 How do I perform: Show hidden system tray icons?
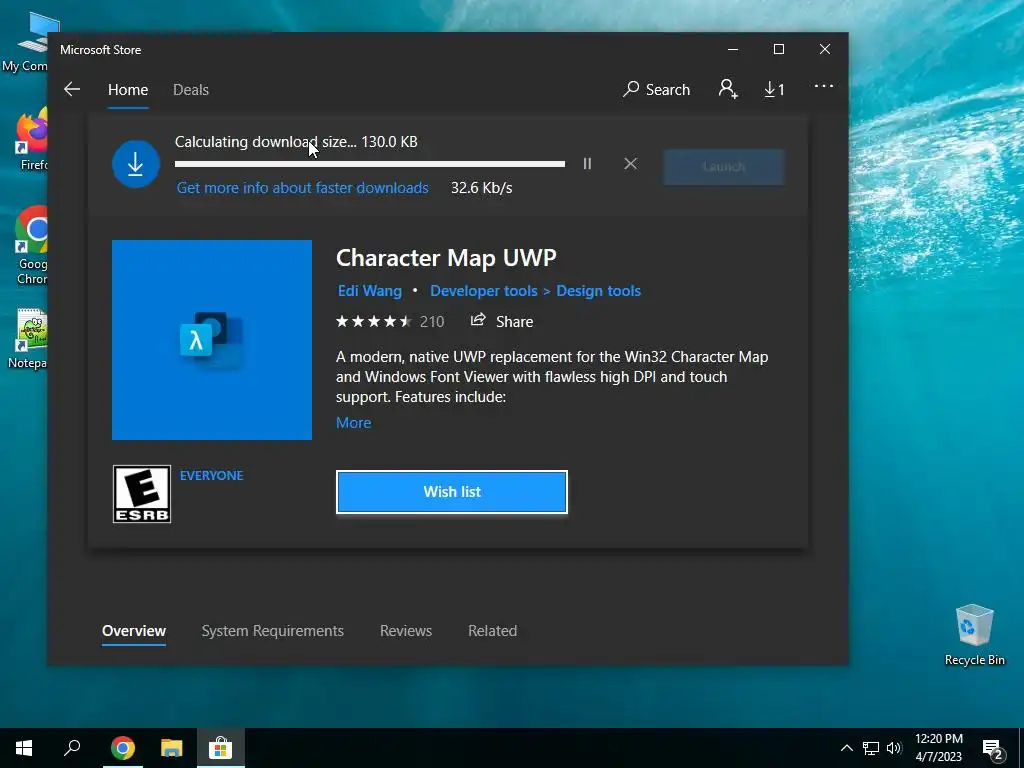click(846, 748)
